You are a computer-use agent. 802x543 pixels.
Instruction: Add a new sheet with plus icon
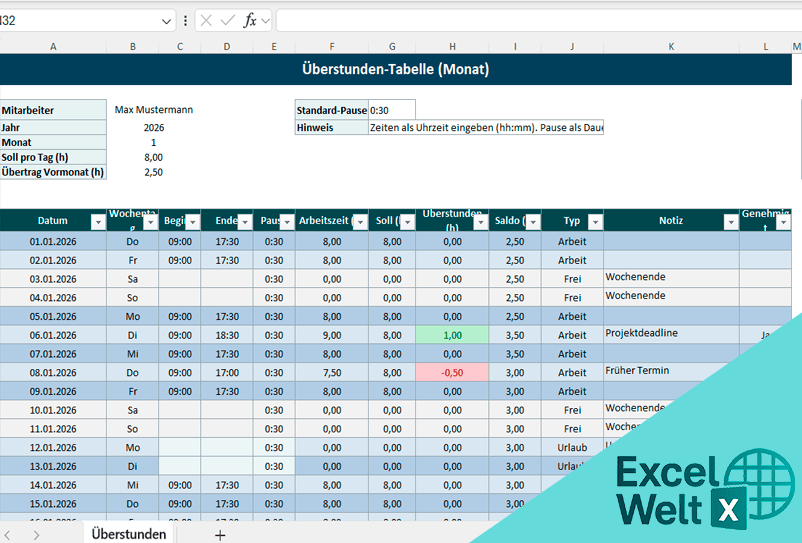(x=220, y=535)
